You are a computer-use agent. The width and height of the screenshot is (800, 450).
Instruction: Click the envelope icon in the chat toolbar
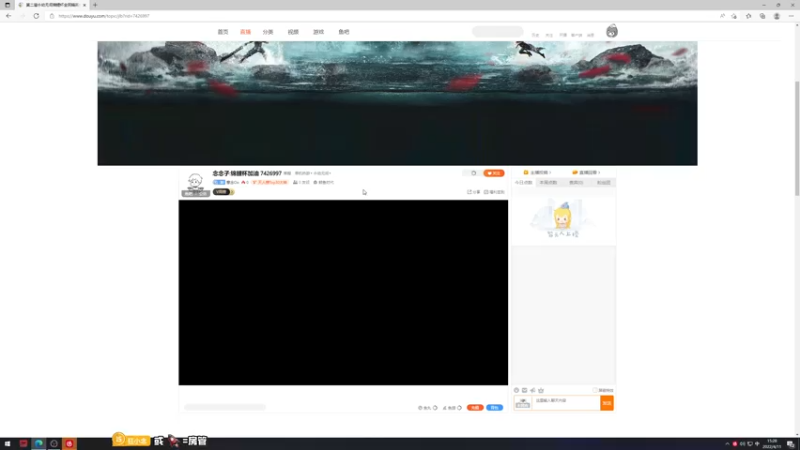coord(524,390)
